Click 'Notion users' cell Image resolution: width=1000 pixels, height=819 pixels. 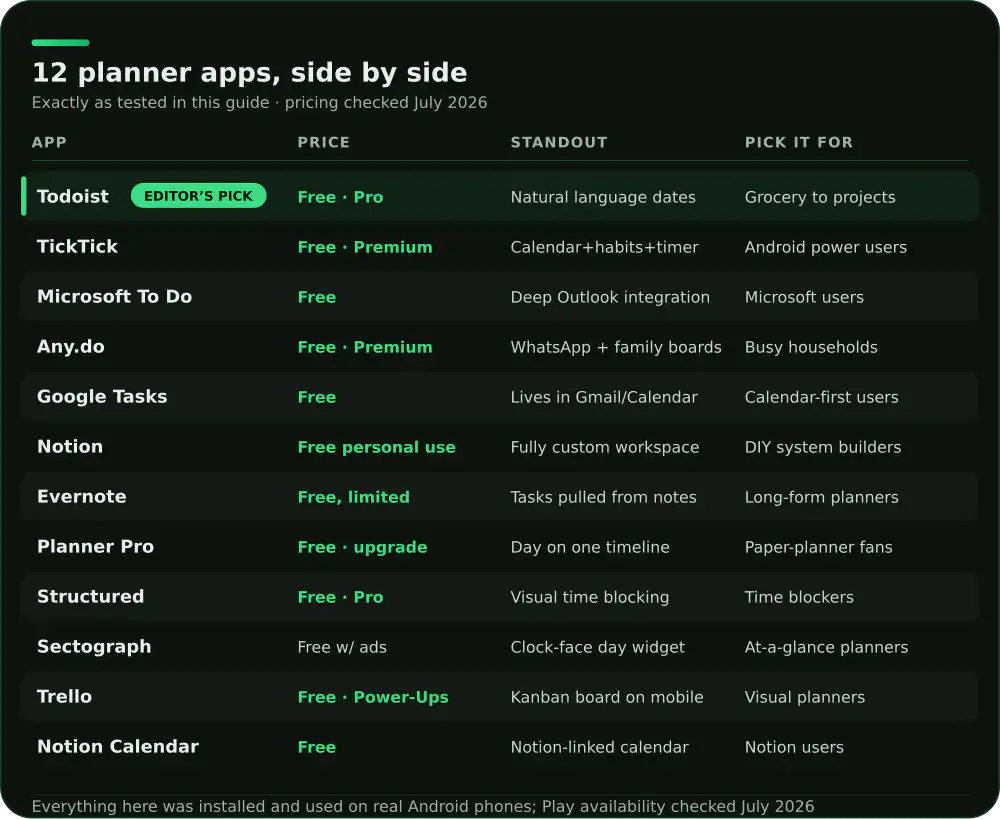coord(794,747)
